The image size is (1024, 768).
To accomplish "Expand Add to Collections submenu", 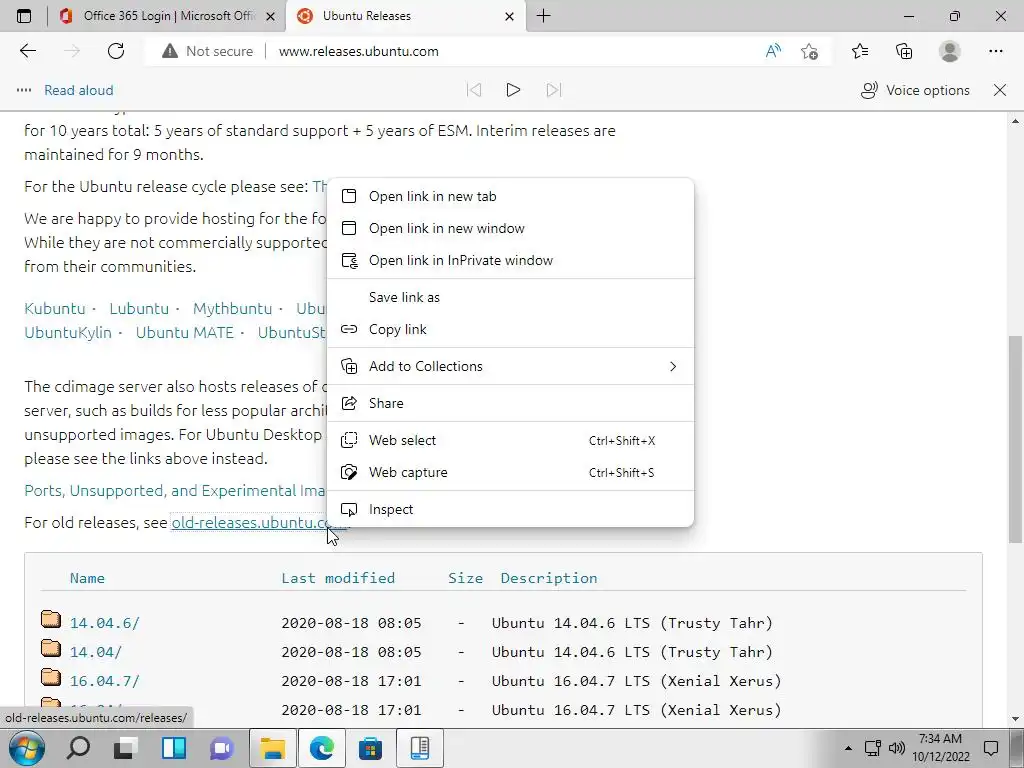I will click(510, 366).
